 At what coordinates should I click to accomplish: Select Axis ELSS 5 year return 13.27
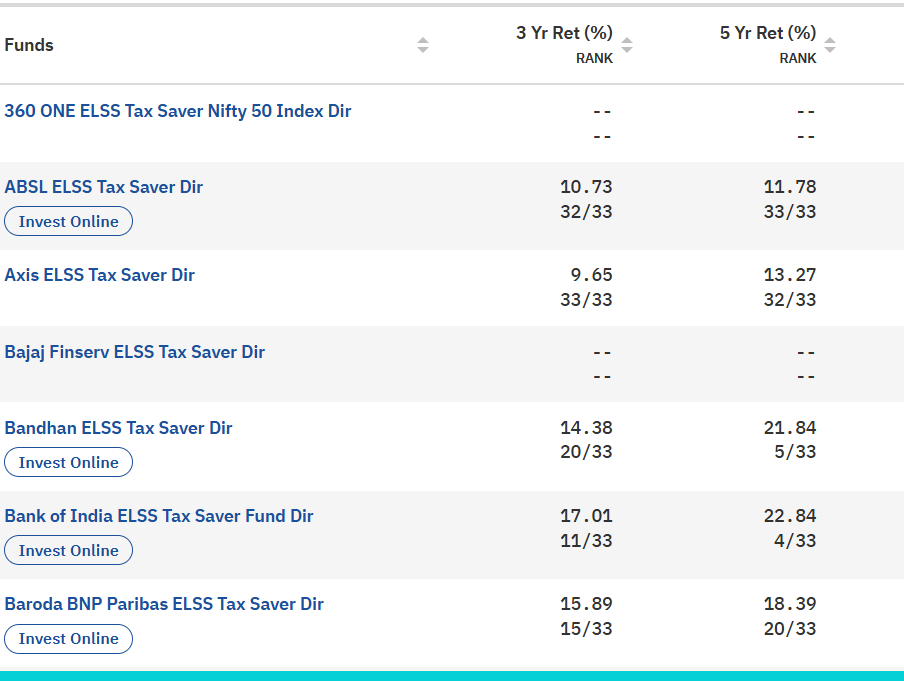point(790,275)
